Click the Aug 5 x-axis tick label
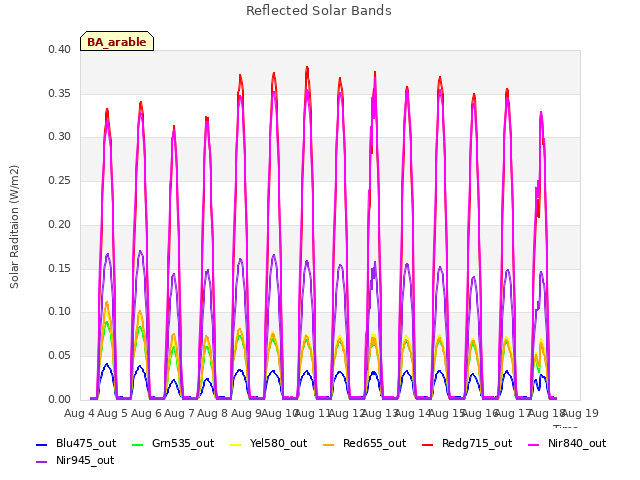The width and height of the screenshot is (640, 480). tap(113, 413)
